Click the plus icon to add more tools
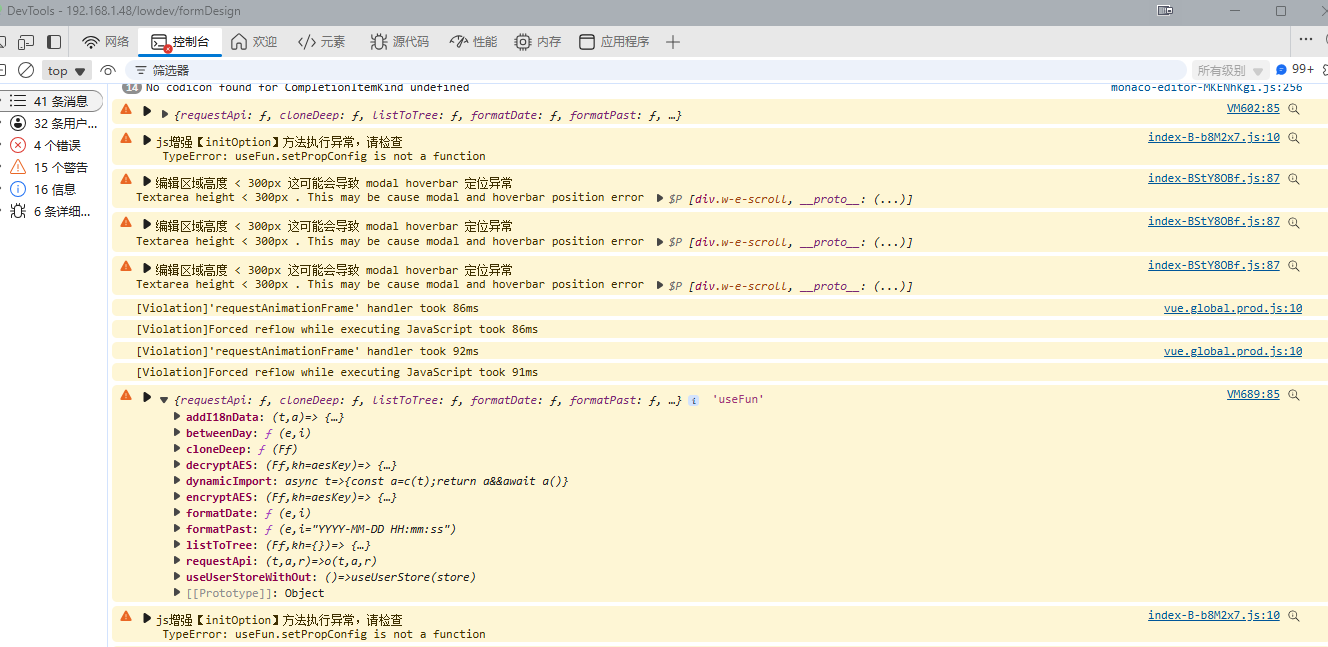 (x=673, y=42)
